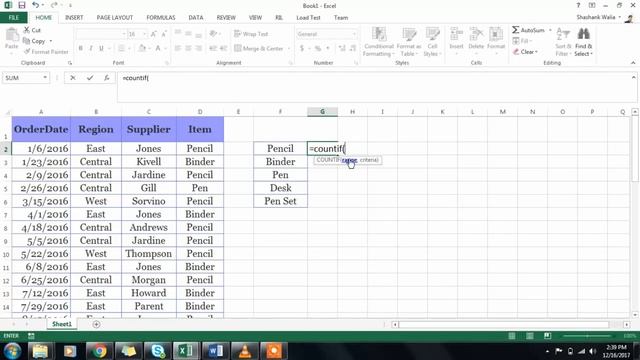Click range argument in COUNTIF tooltip
This screenshot has width=640, height=360.
(x=349, y=160)
